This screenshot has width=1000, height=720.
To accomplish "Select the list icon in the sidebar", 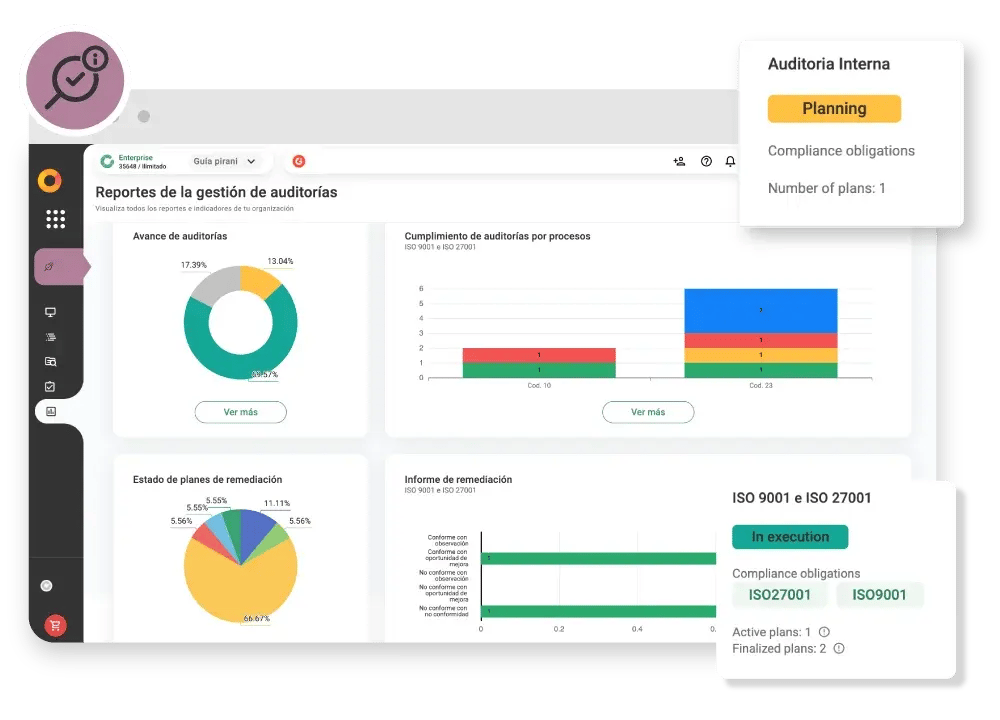I will click(x=51, y=337).
